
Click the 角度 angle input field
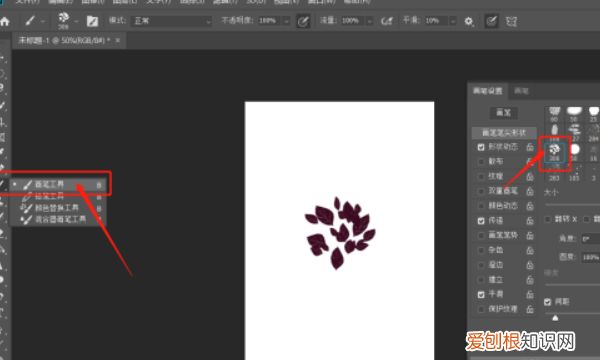[590, 239]
